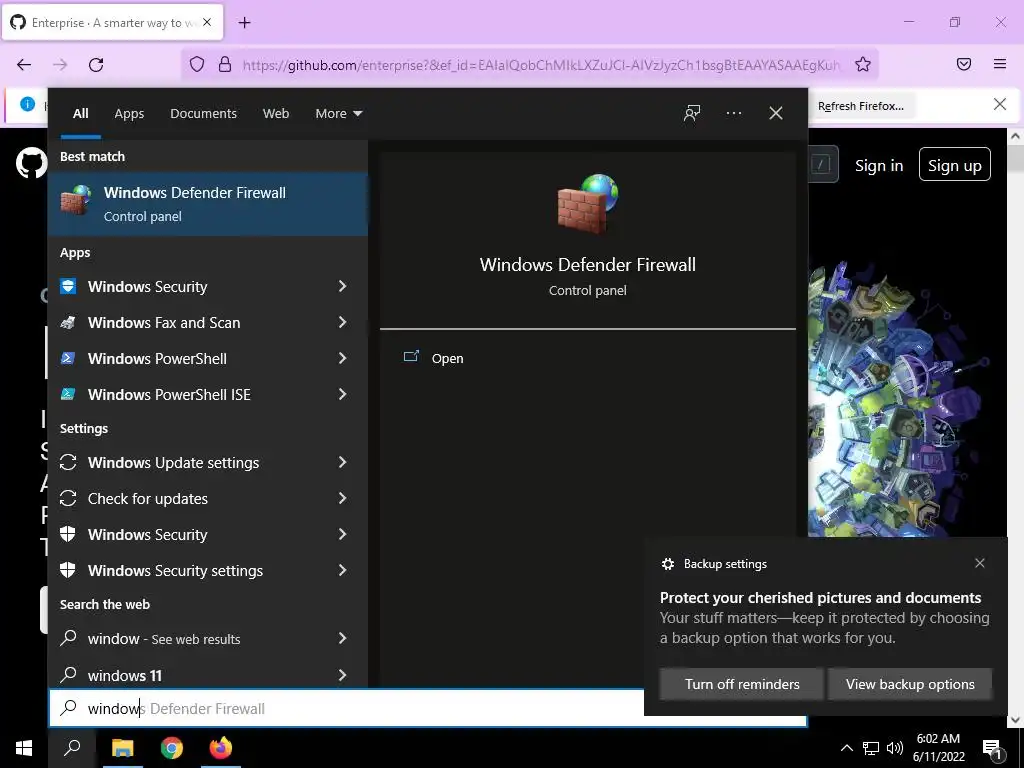Select the 'window - See web results' entry
This screenshot has height=768, width=1024.
tap(208, 638)
